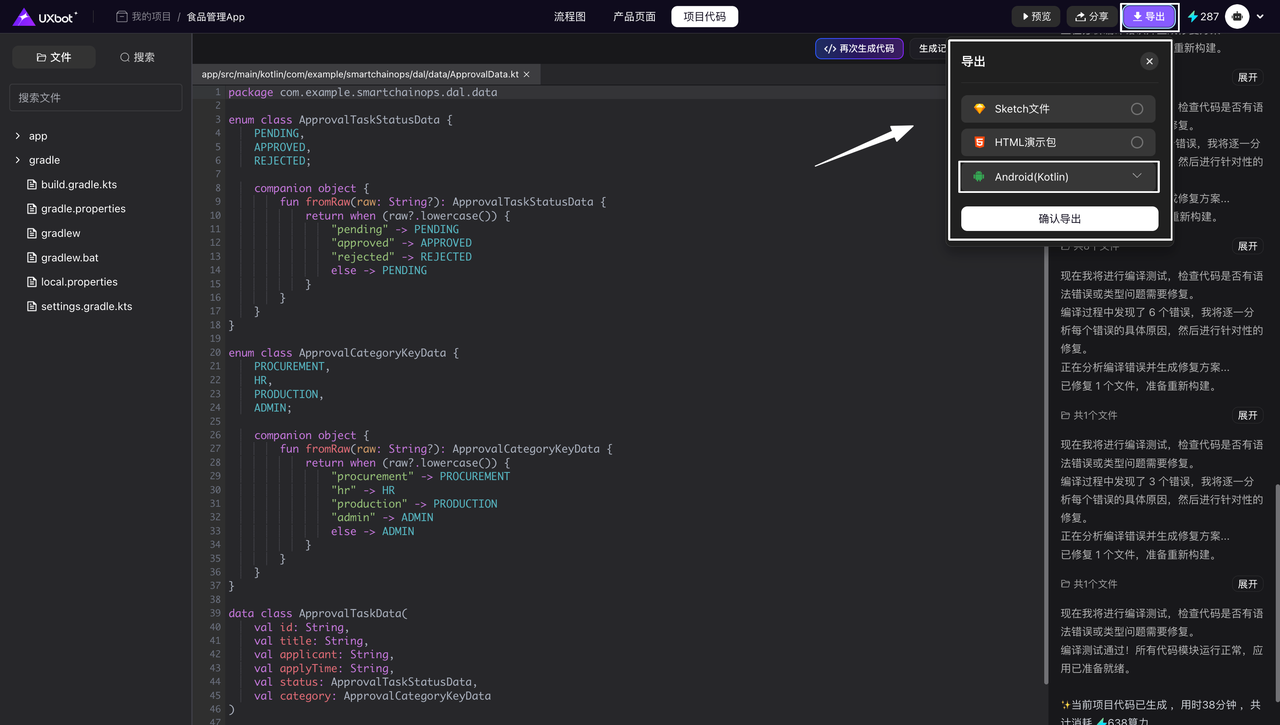Click the lightning credits icon showing 287
The image size is (1280, 725).
[1193, 17]
